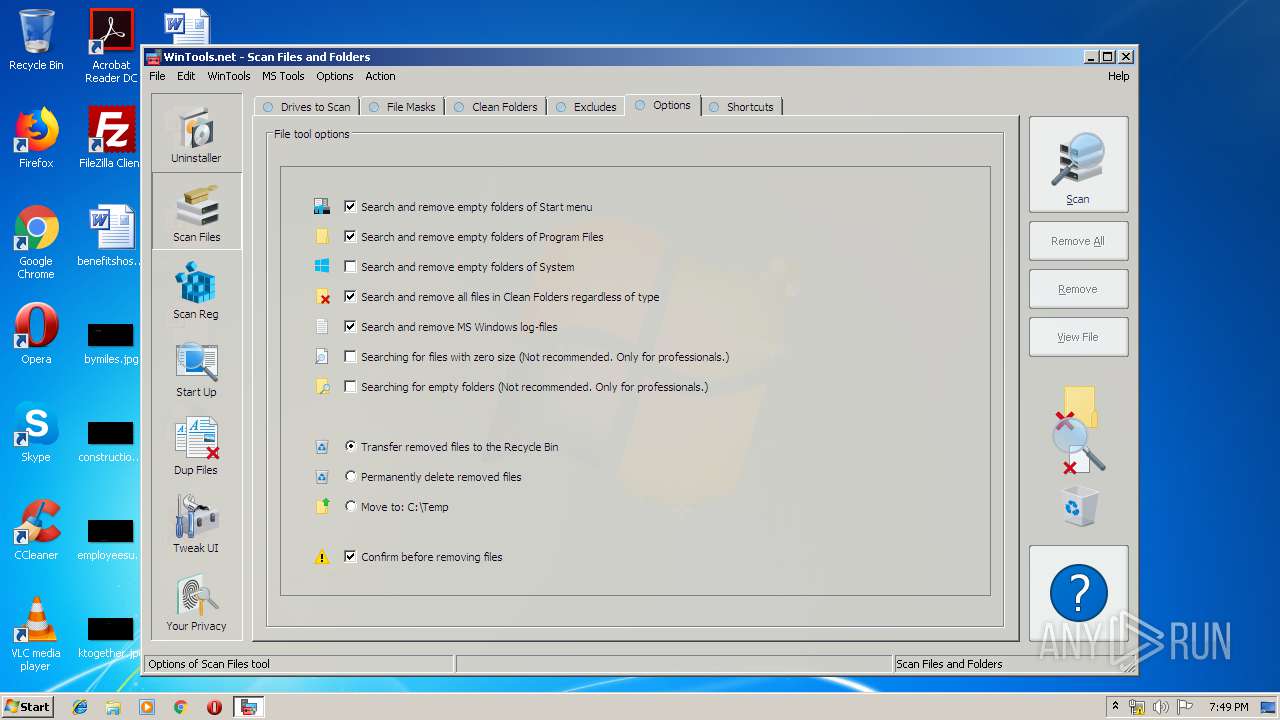Switch to the File Masks tab
Image resolution: width=1280 pixels, height=720 pixels.
[x=401, y=107]
